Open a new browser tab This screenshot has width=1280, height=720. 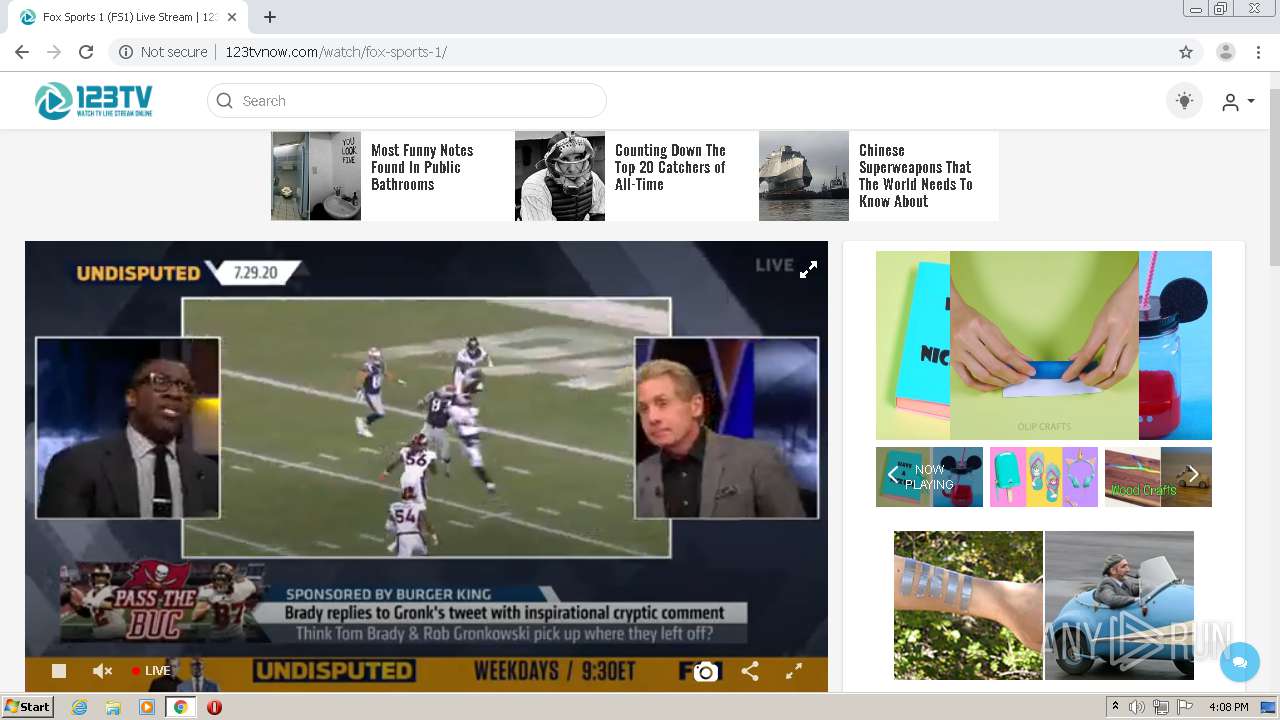pos(270,17)
